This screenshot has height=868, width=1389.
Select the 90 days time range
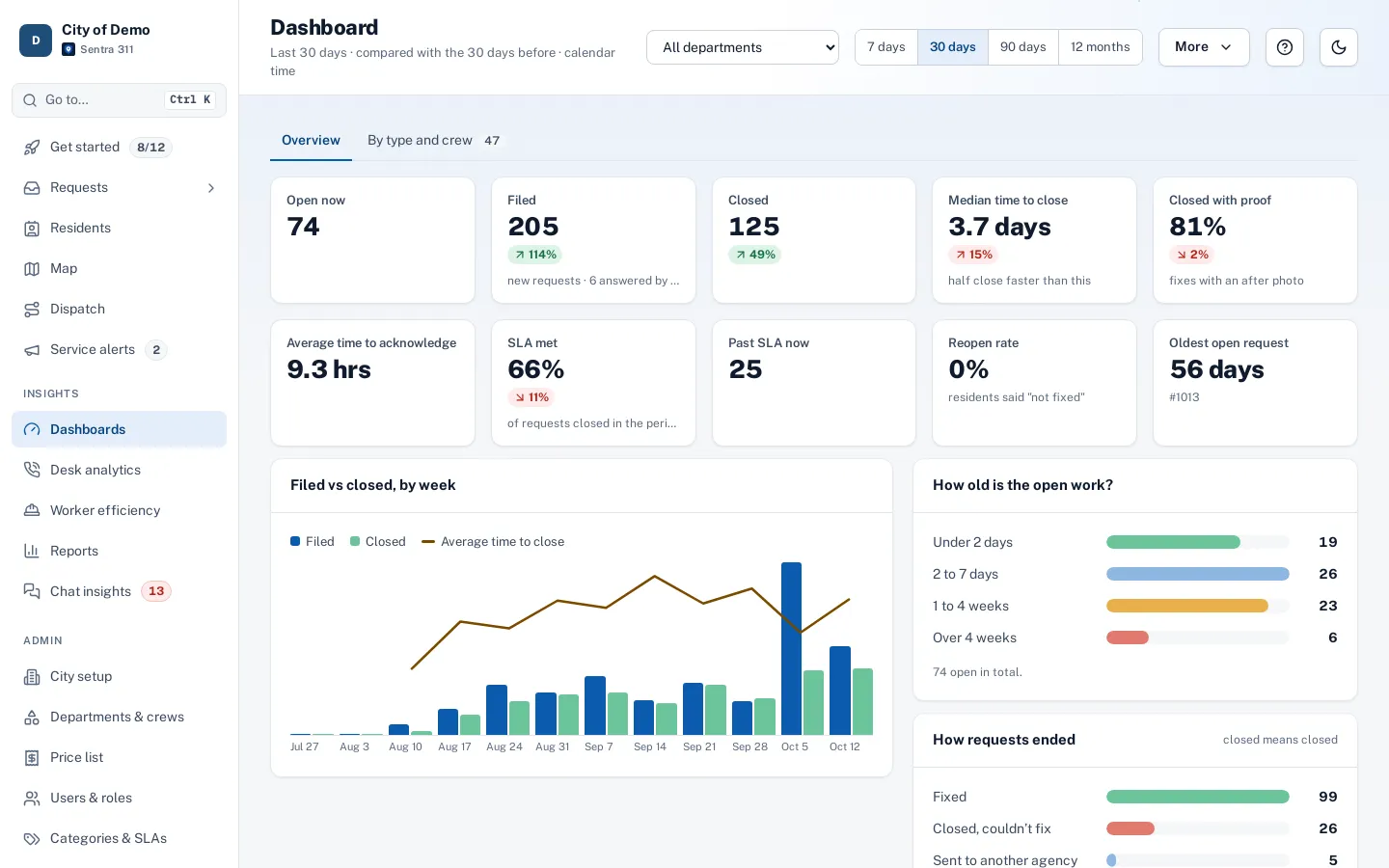pyautogui.click(x=1023, y=47)
